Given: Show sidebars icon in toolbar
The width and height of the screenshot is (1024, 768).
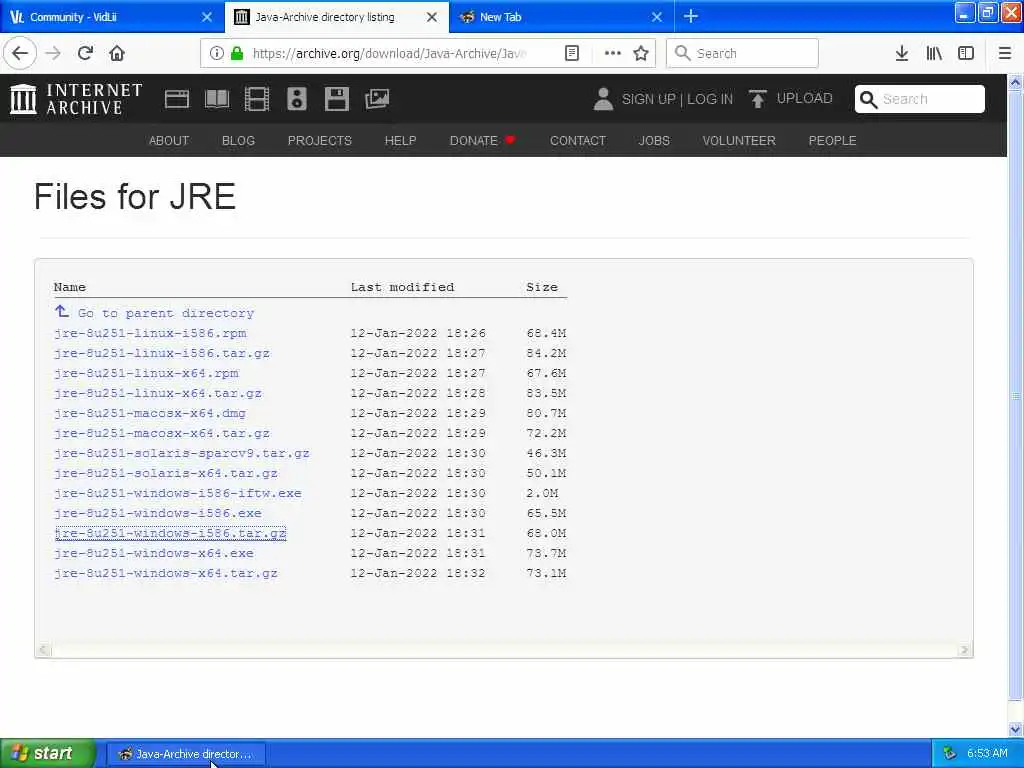Looking at the screenshot, I should click(966, 53).
